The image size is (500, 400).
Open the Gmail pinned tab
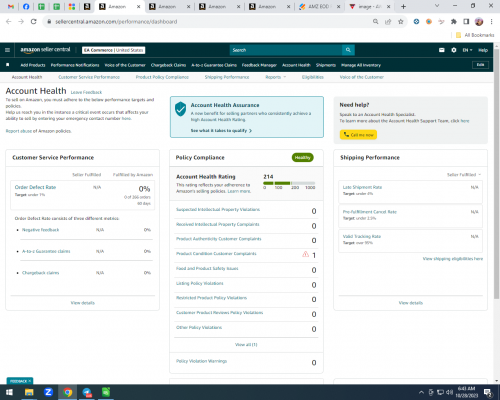click(x=11, y=6)
